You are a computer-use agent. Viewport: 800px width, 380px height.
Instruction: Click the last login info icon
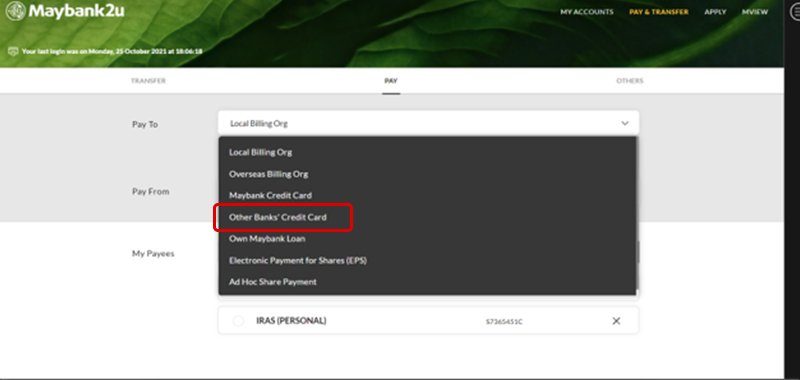click(13, 52)
